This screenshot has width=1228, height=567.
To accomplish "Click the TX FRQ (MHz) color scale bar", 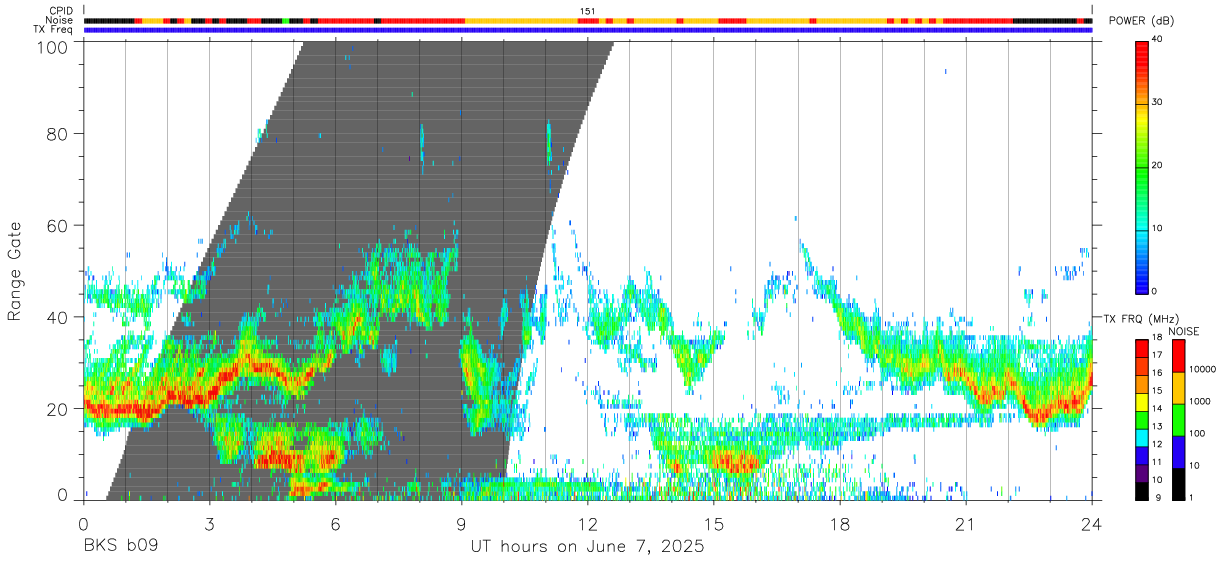I will pyautogui.click(x=1141, y=419).
